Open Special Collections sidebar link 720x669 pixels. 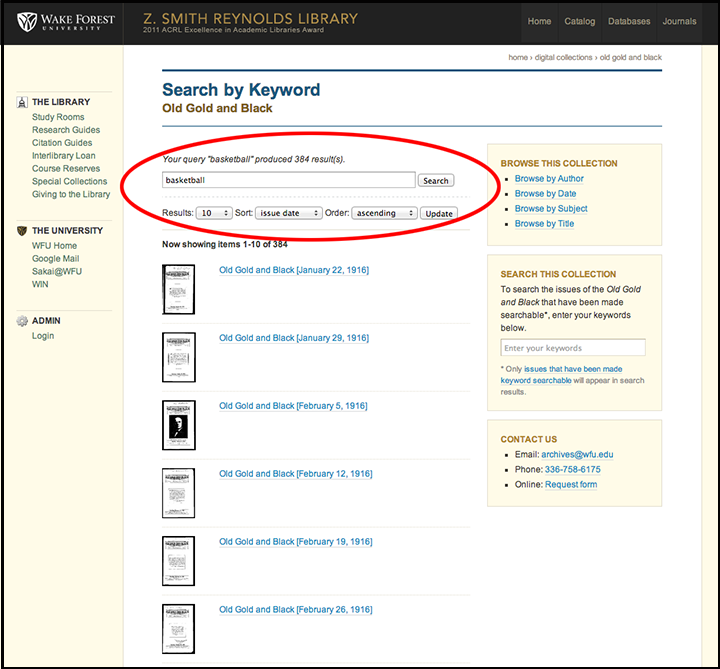(x=69, y=181)
